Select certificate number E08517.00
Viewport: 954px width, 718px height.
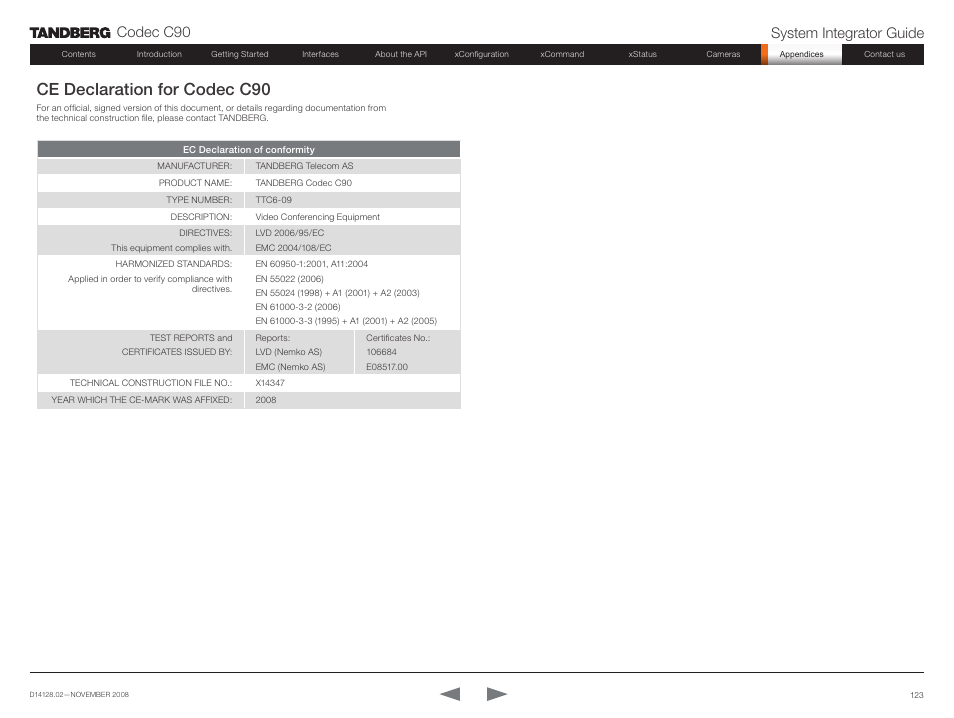pyautogui.click(x=387, y=367)
